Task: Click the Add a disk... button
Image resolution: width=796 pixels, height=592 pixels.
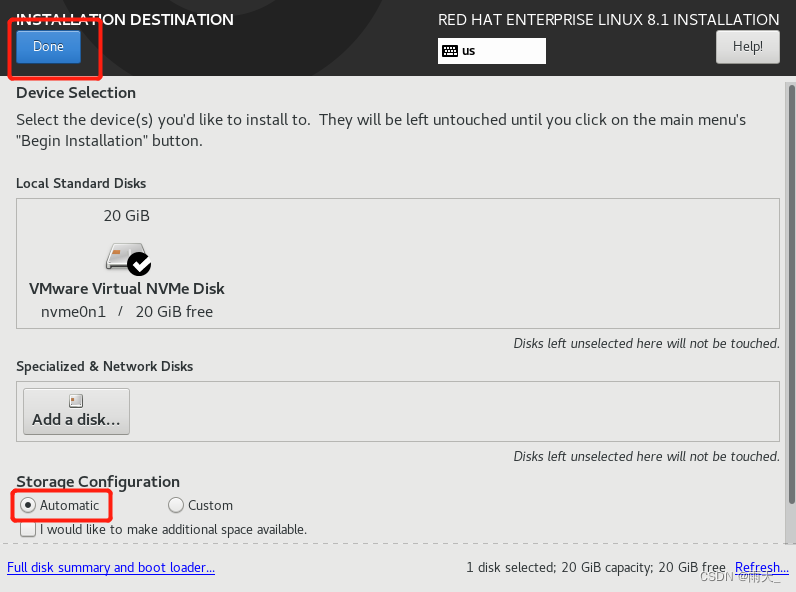Action: pos(76,411)
